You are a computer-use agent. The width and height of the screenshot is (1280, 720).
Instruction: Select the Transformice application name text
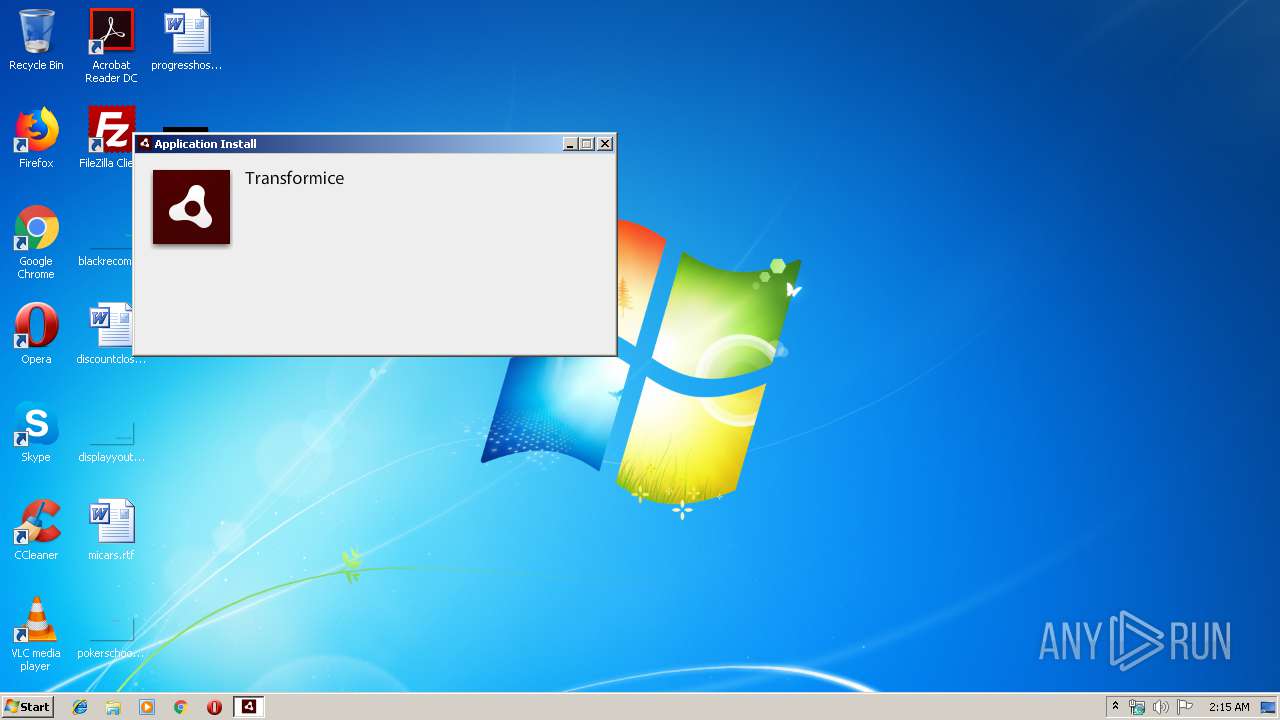tap(294, 178)
